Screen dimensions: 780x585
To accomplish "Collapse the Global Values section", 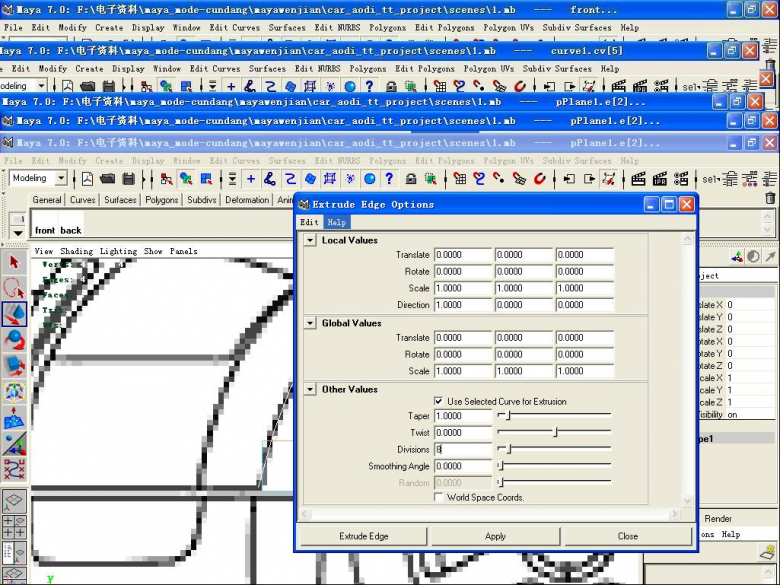I will (x=310, y=323).
